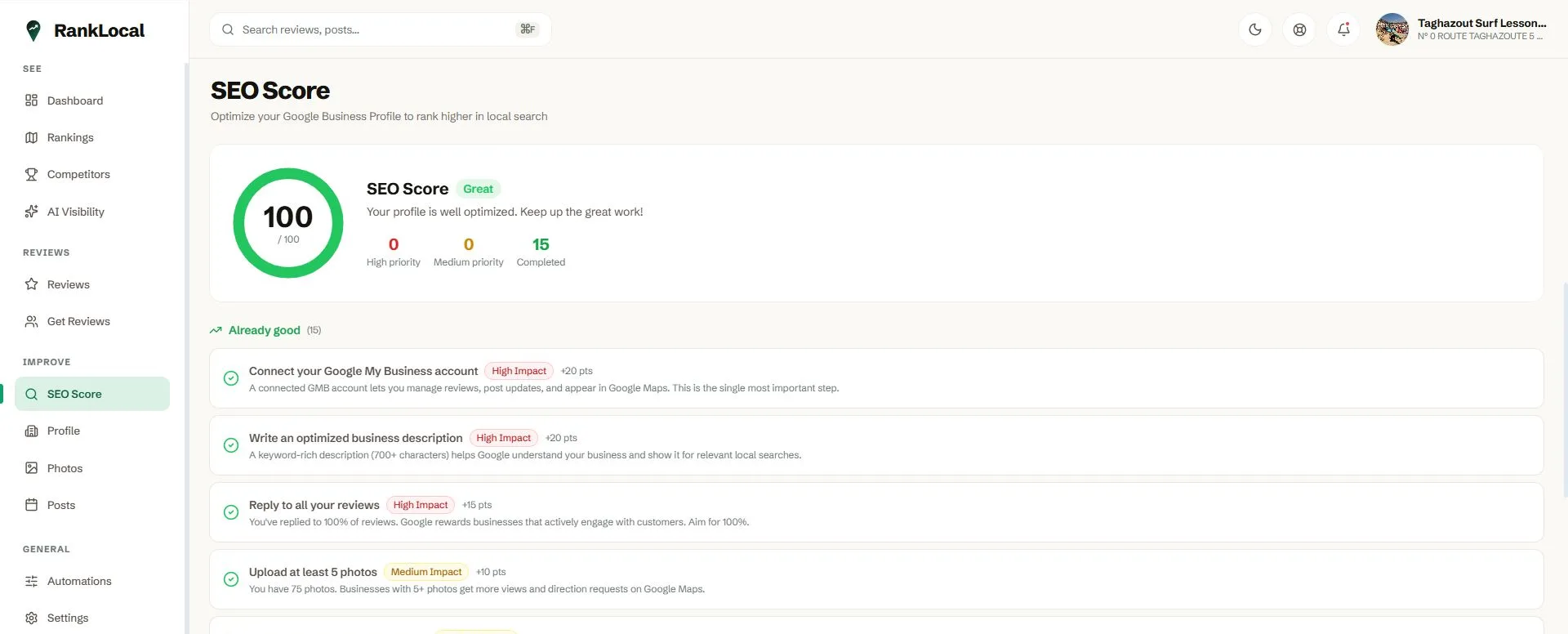Click the AI Visibility sparkle icon

pos(31,212)
